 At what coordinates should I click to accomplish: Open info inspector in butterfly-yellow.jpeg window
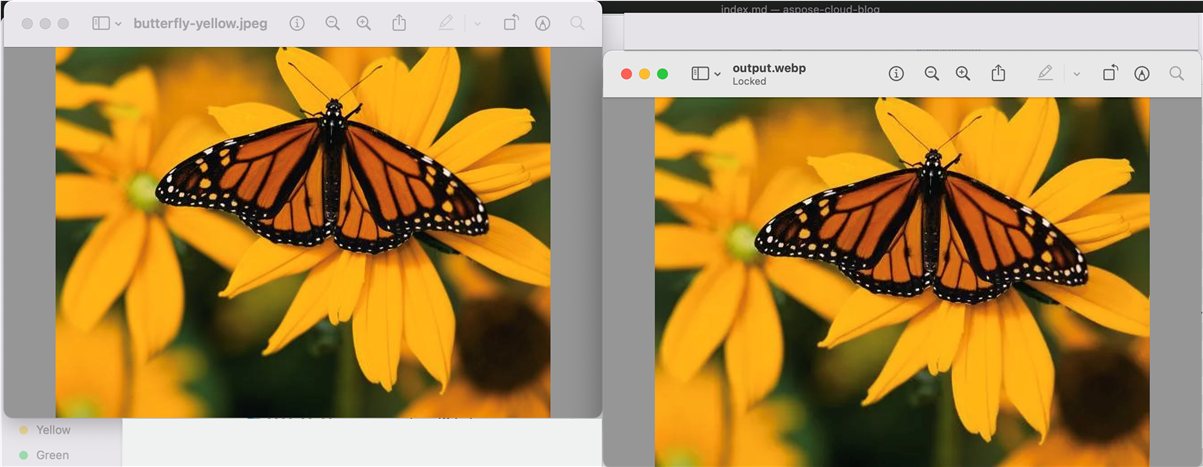297,23
